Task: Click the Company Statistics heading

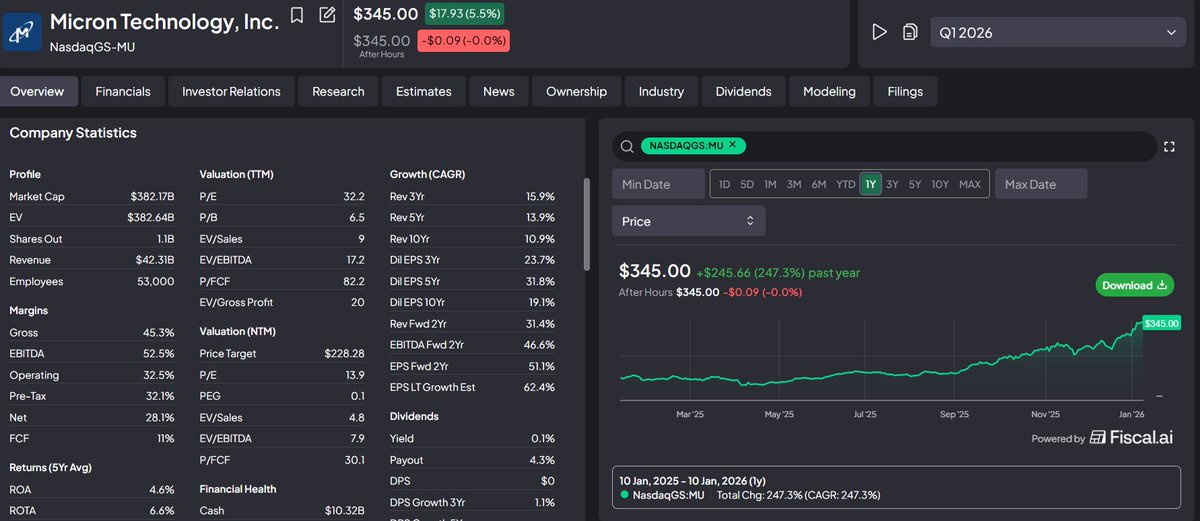Action: (x=73, y=132)
